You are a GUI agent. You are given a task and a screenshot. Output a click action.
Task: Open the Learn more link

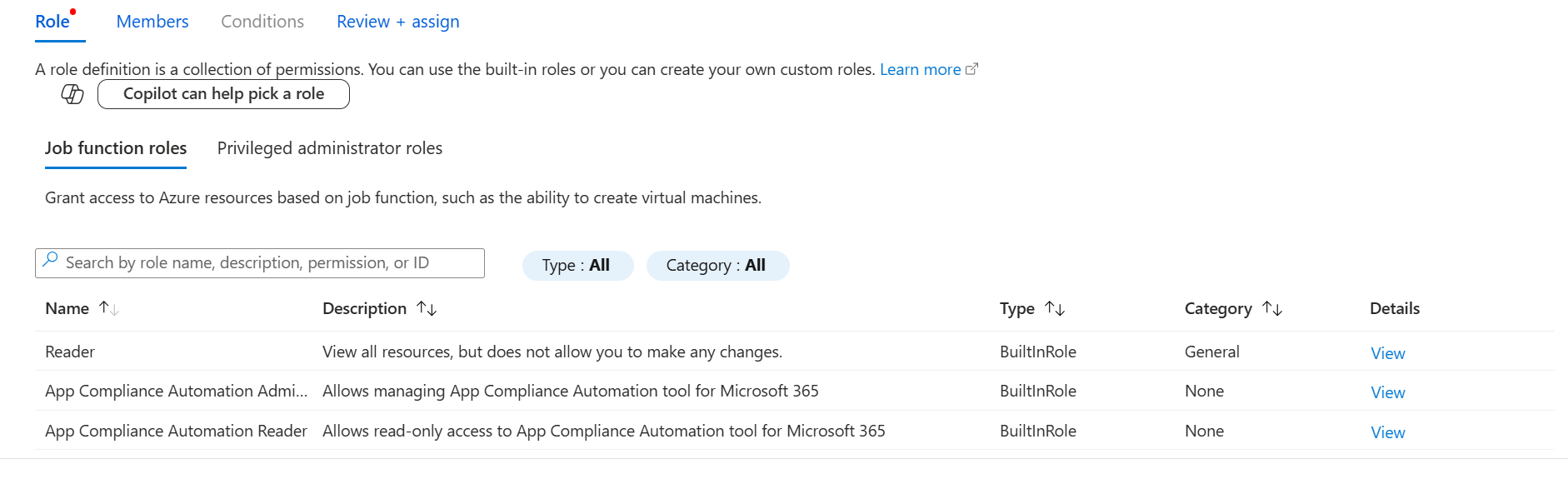coord(921,69)
